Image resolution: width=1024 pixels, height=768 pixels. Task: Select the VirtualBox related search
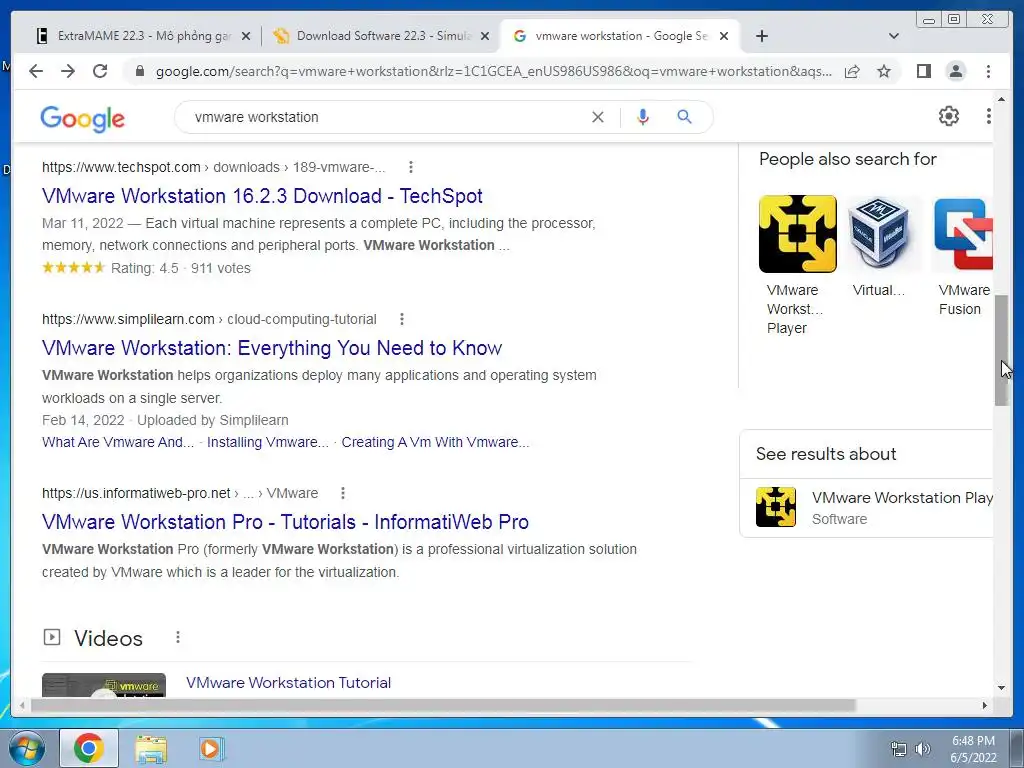(879, 247)
